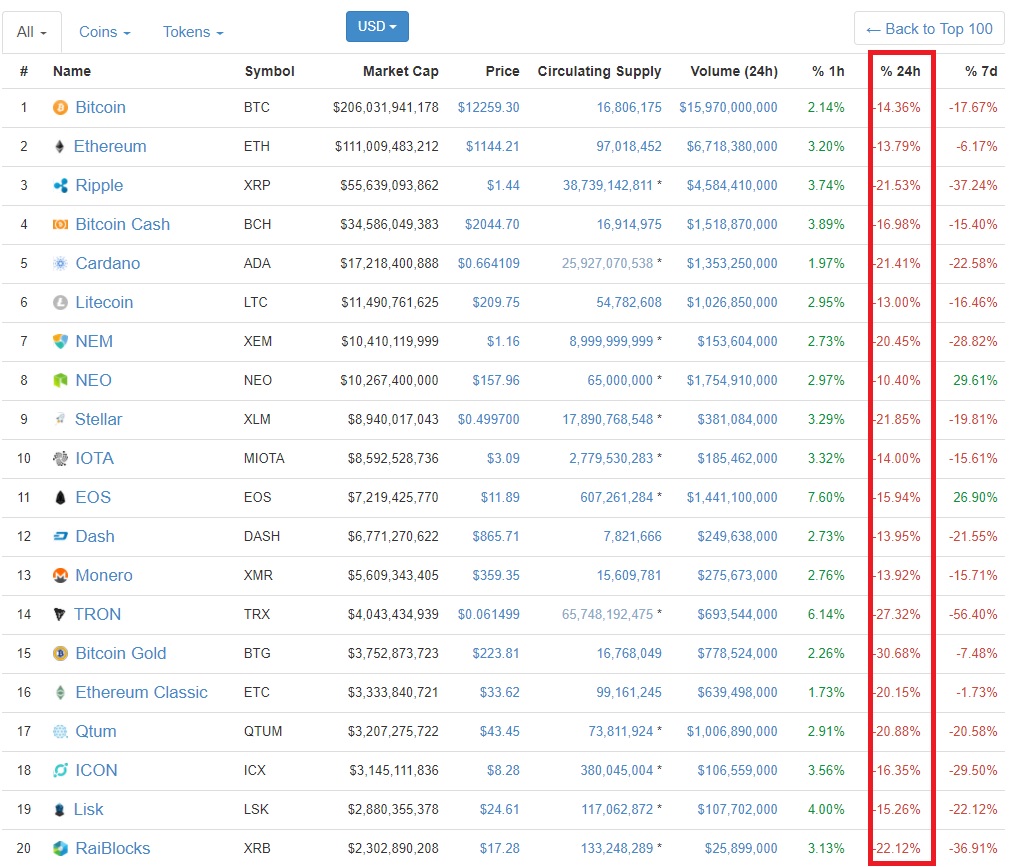Open the All filter dropdown

(x=32, y=32)
